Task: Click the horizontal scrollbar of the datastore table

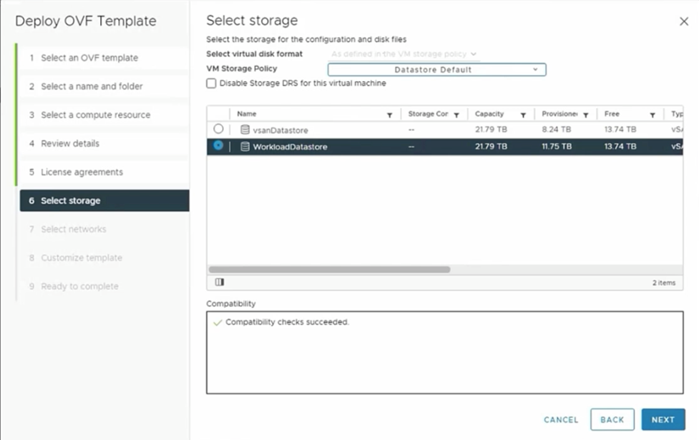Action: [x=330, y=268]
